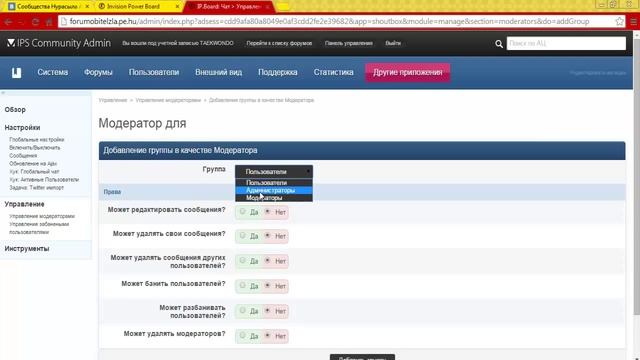Click the Управление модераторами breadcrumb link
The height and width of the screenshot is (360, 640).
(168, 100)
